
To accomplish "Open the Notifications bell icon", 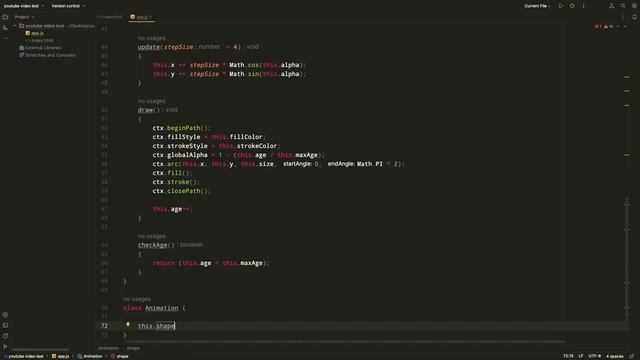I will pyautogui.click(x=634, y=17).
